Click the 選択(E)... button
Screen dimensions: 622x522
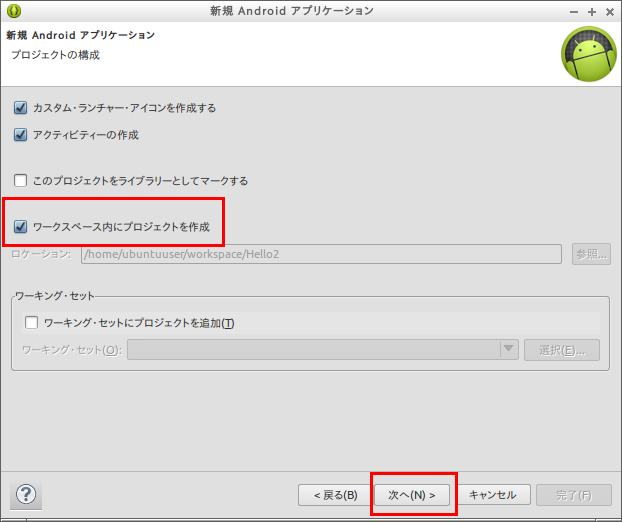(x=562, y=350)
